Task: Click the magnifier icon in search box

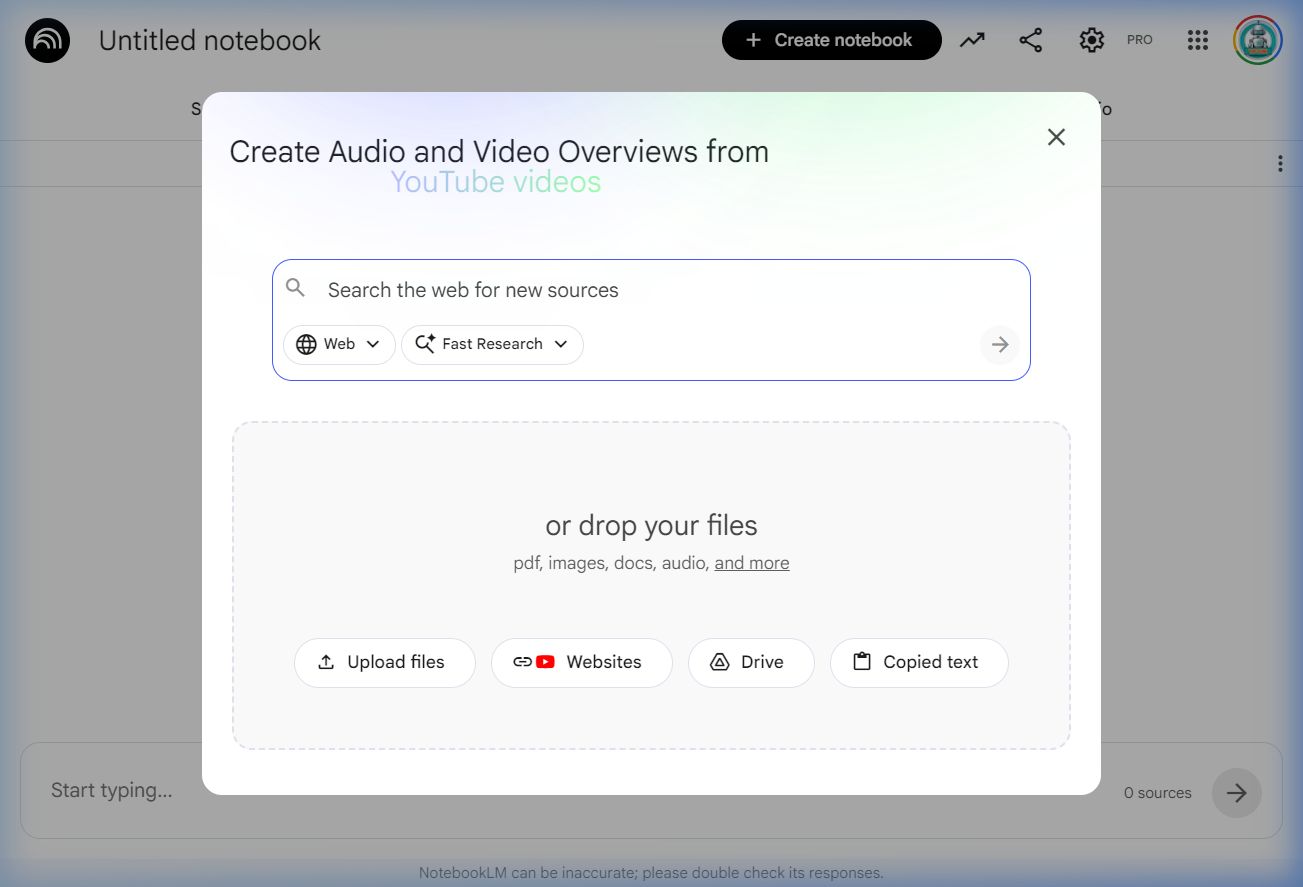Action: coord(295,289)
